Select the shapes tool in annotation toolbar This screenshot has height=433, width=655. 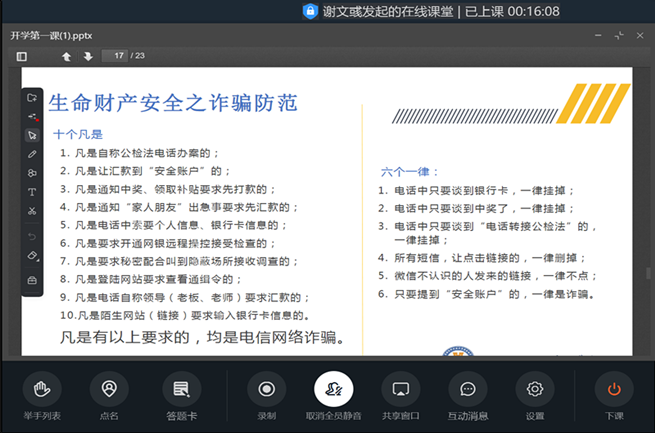click(x=32, y=173)
